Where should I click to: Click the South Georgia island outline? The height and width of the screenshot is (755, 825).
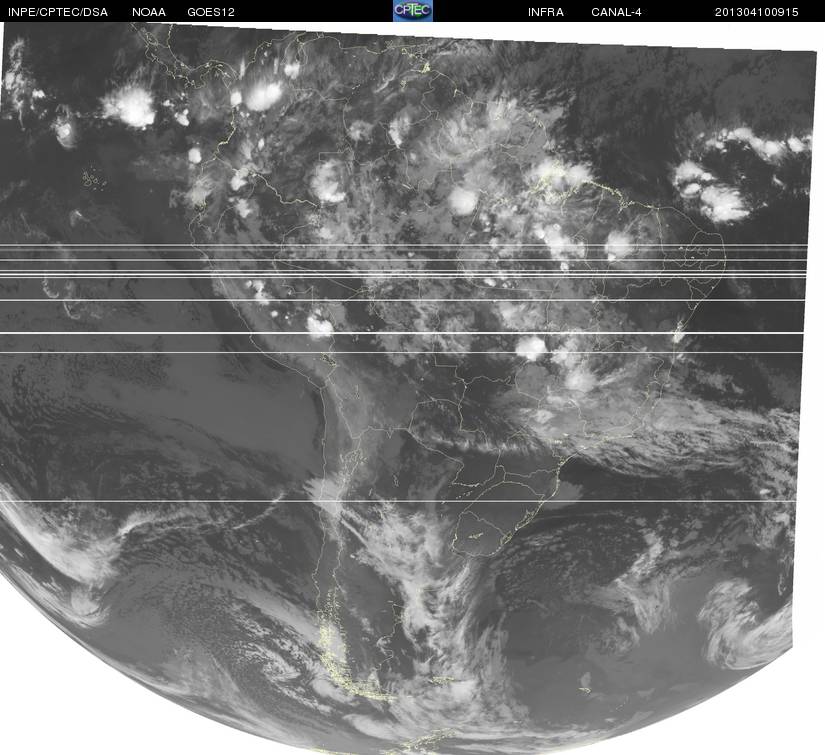click(x=584, y=688)
